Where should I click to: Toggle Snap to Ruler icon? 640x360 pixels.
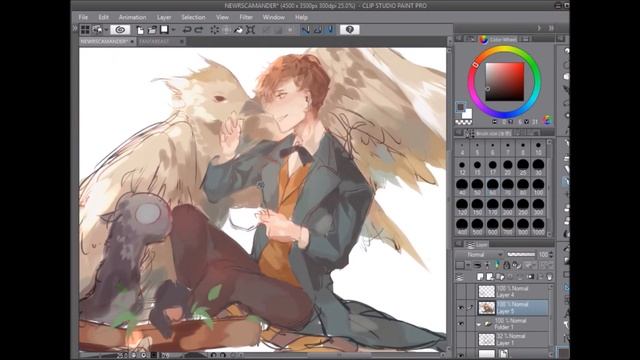[x=305, y=30]
